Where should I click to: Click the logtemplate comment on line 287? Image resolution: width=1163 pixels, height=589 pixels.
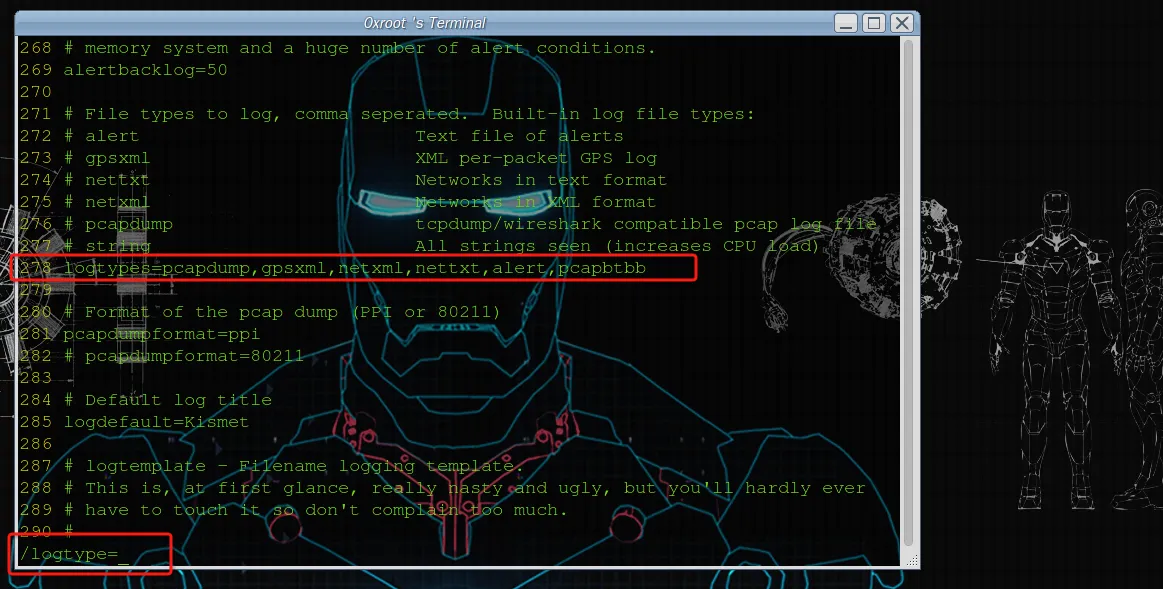pos(304,466)
